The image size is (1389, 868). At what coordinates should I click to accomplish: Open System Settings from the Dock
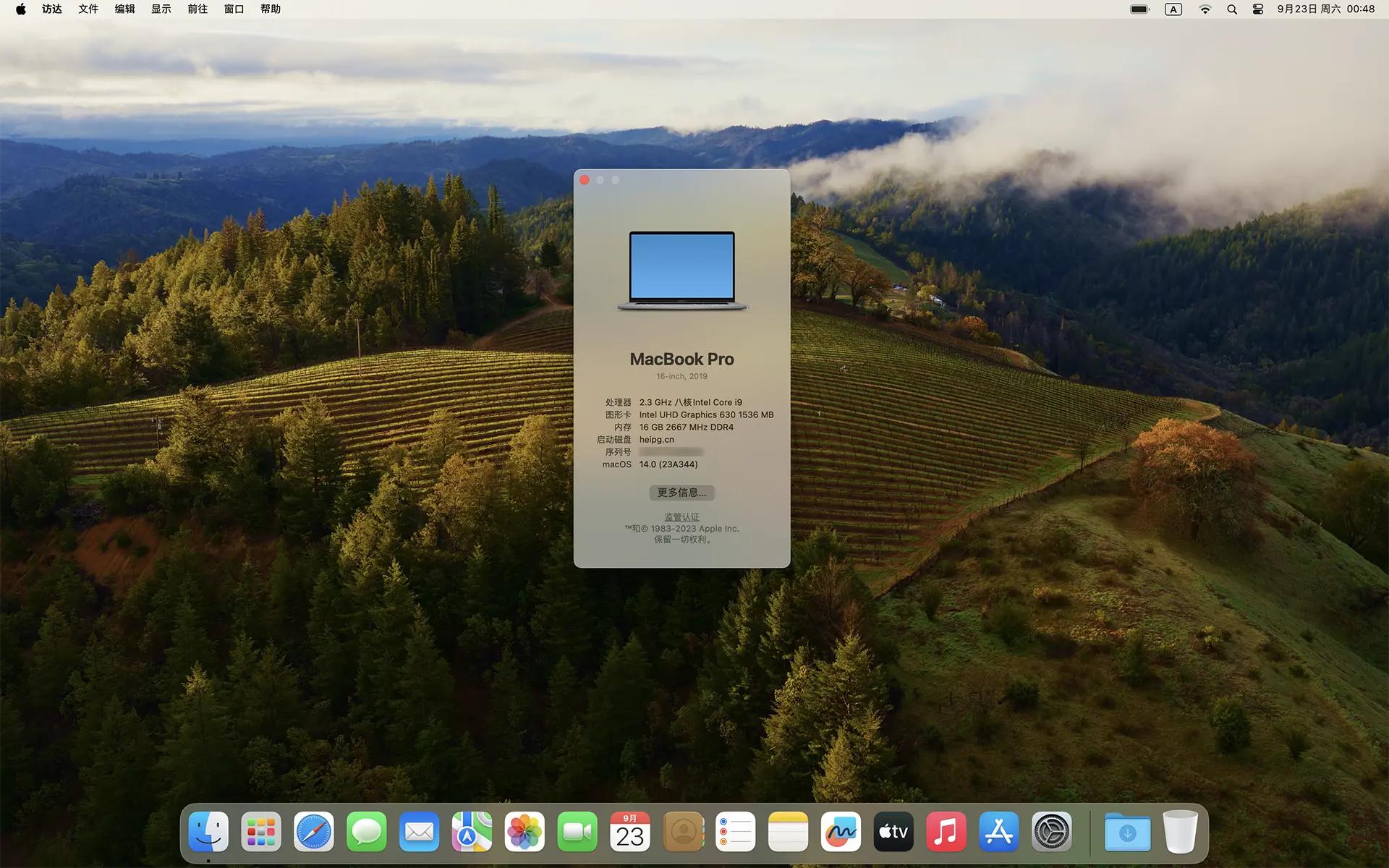1052,831
